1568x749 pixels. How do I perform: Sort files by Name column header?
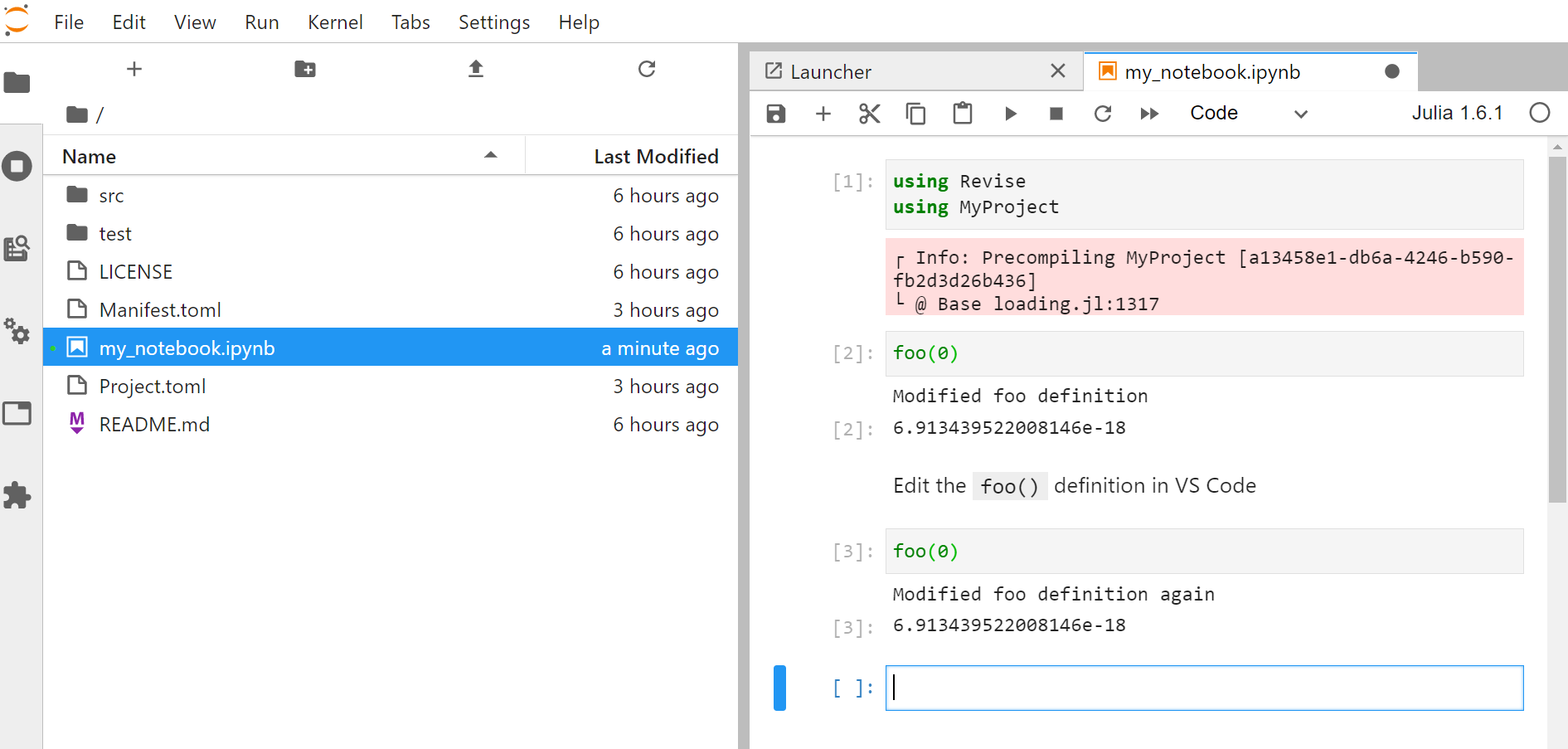pyautogui.click(x=90, y=157)
